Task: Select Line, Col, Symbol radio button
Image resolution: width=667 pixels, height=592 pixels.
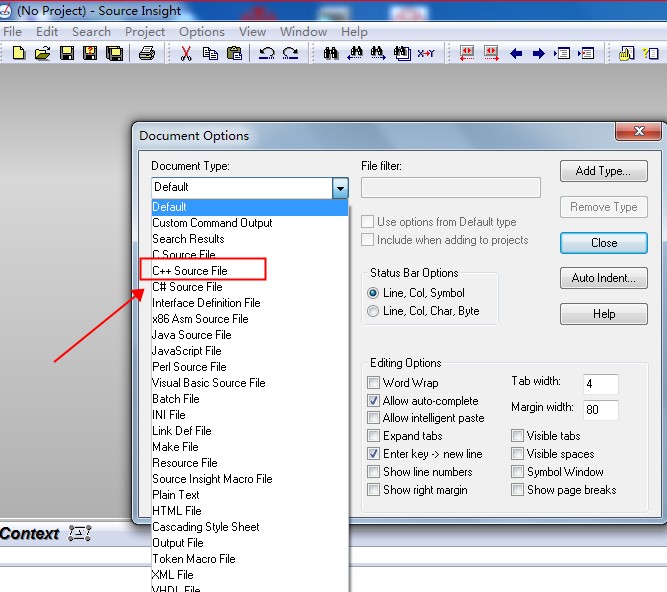Action: pos(373,293)
